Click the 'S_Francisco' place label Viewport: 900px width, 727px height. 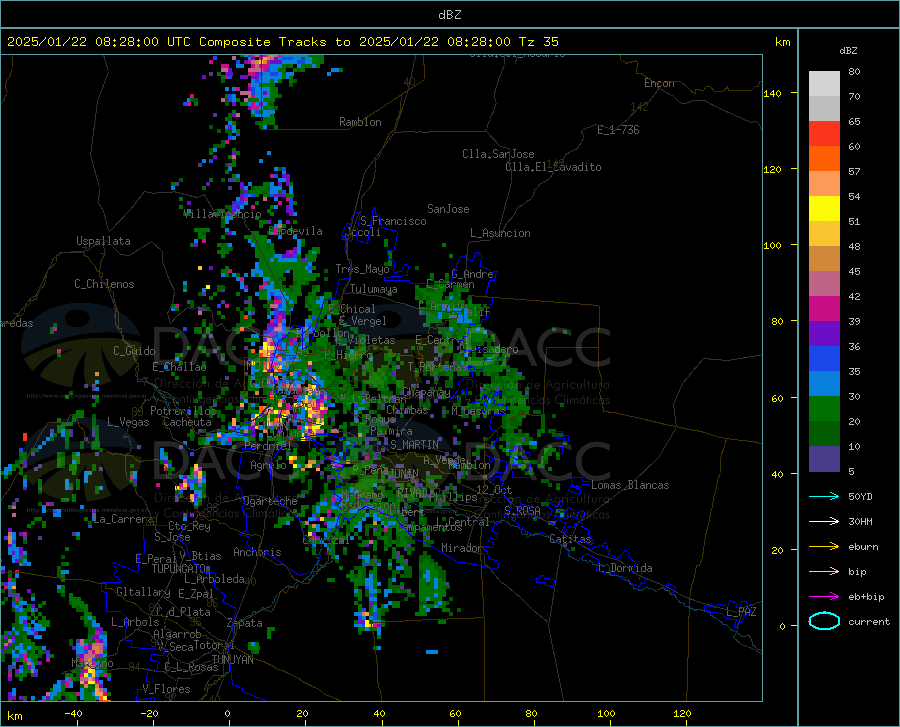393,221
